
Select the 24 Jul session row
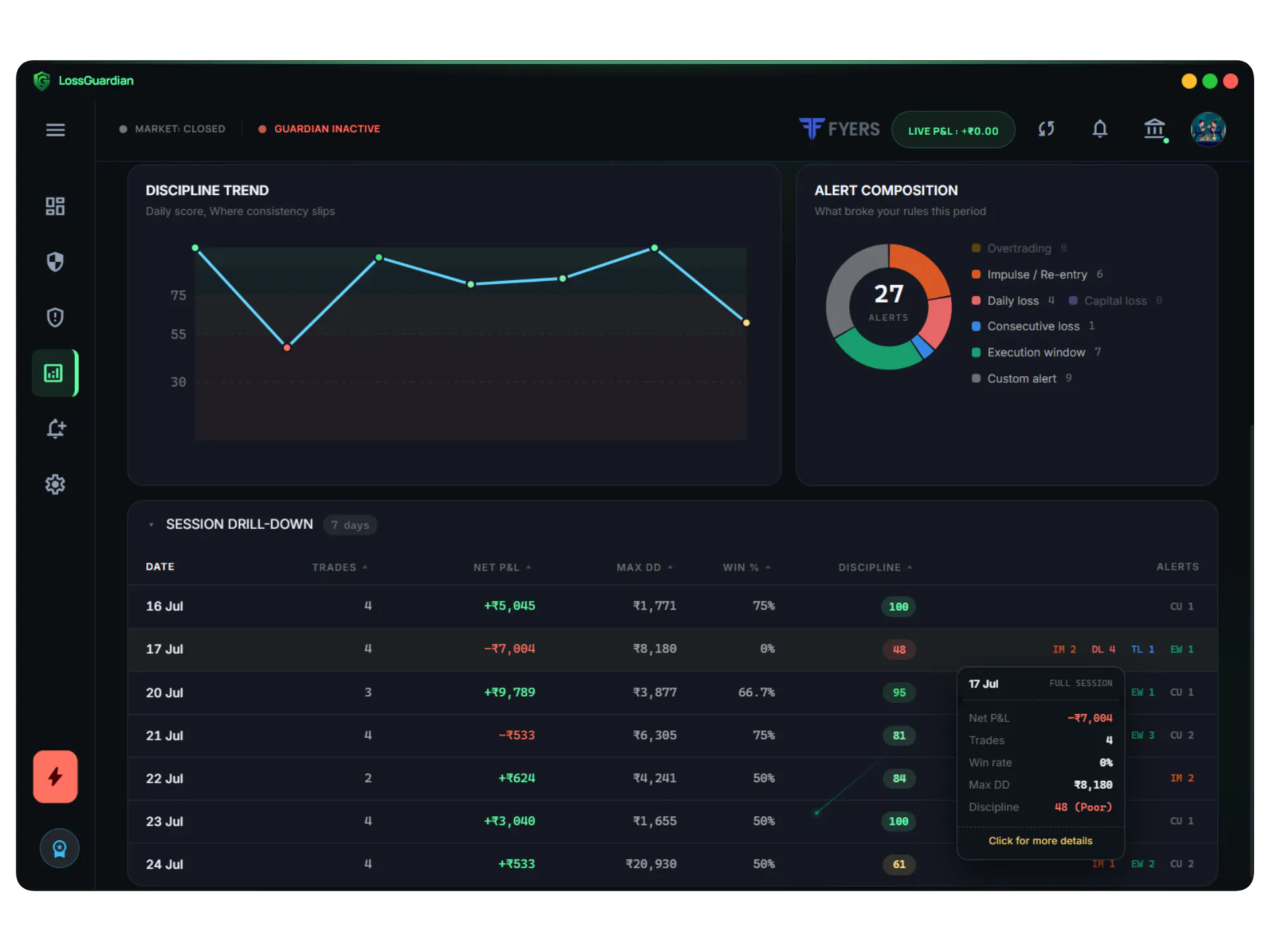pos(672,864)
